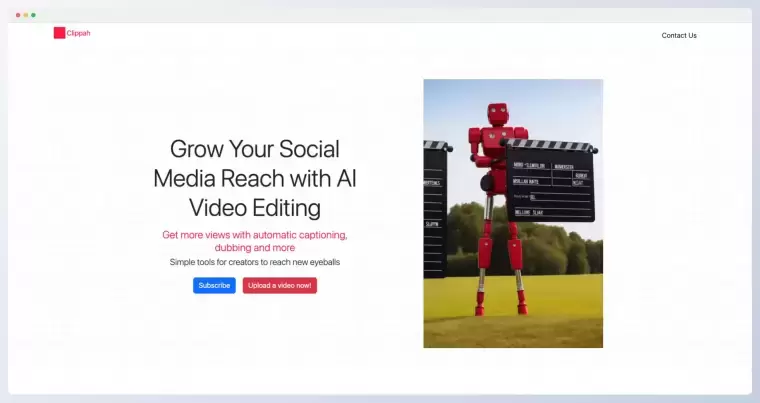This screenshot has height=403, width=760.
Task: Click the Upload a video now! button
Action: (x=279, y=285)
